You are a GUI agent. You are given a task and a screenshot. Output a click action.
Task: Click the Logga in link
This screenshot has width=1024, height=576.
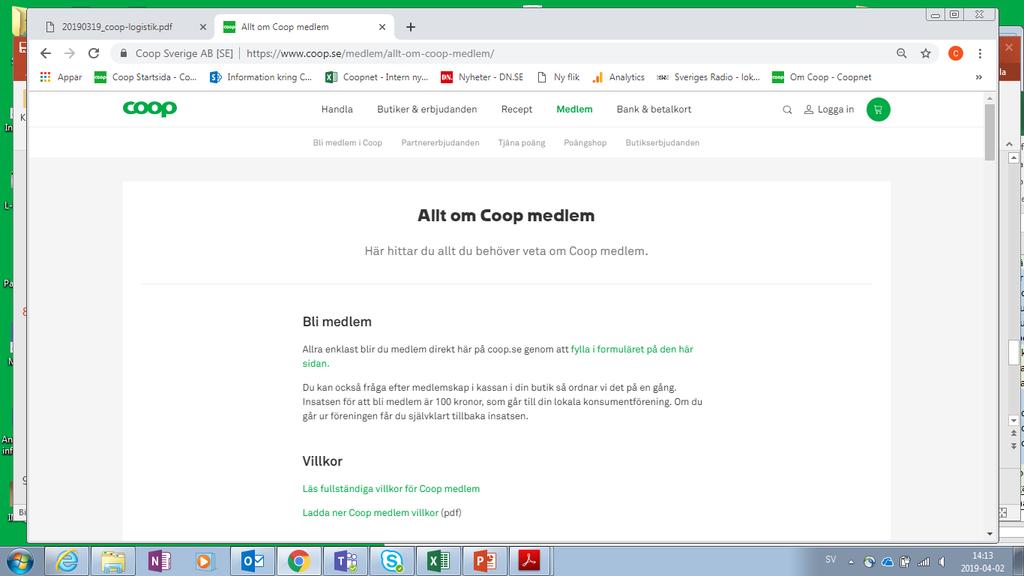tap(829, 109)
